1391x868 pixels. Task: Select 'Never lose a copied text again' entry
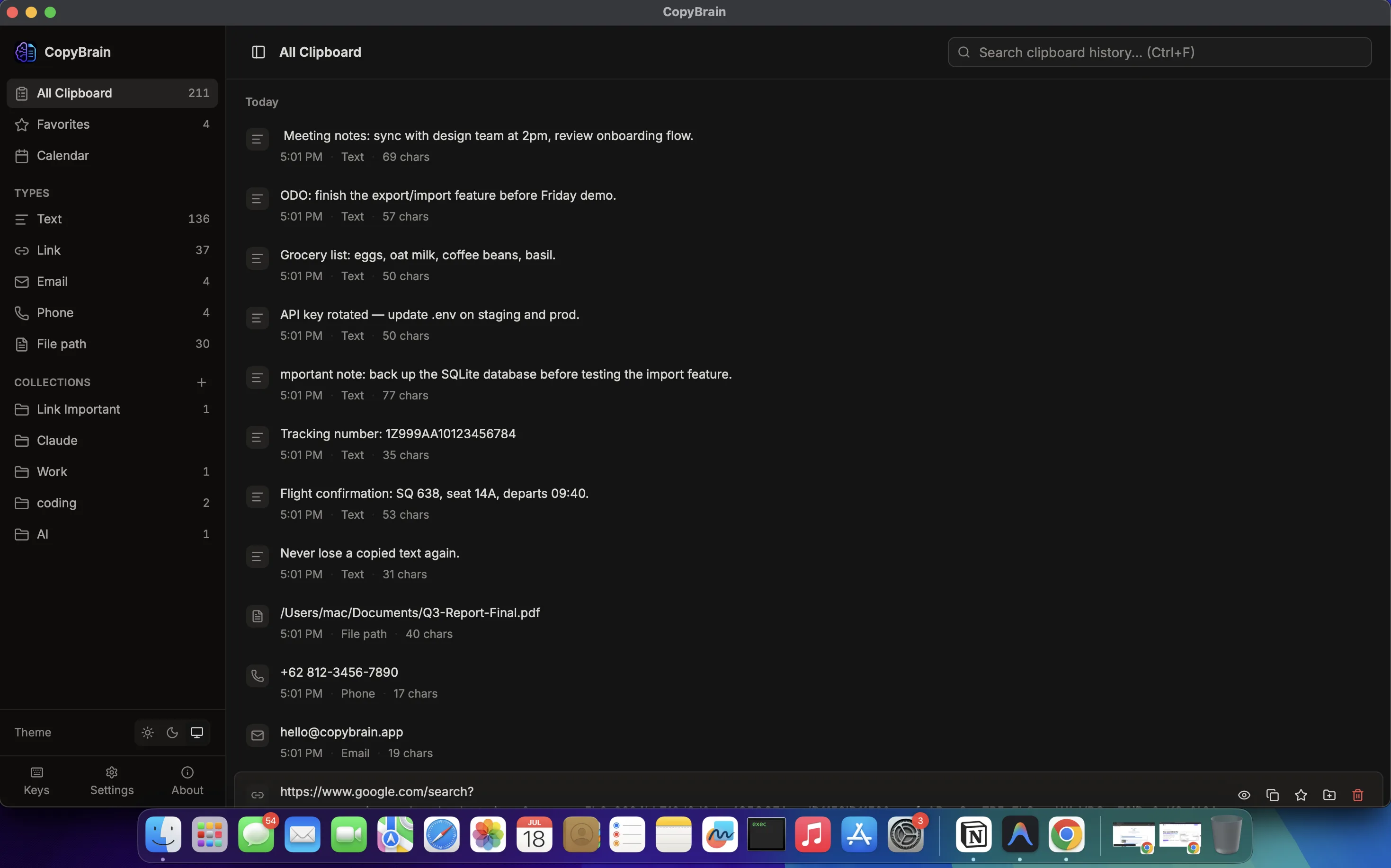[x=808, y=564]
